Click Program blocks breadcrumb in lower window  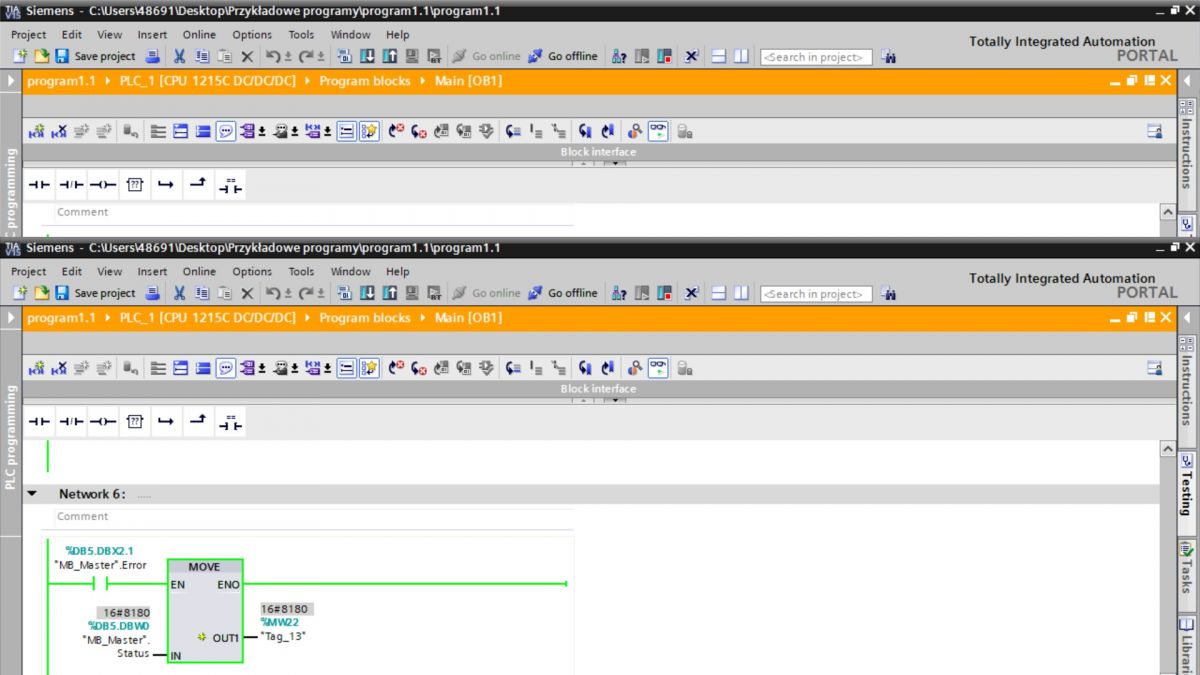pos(365,318)
